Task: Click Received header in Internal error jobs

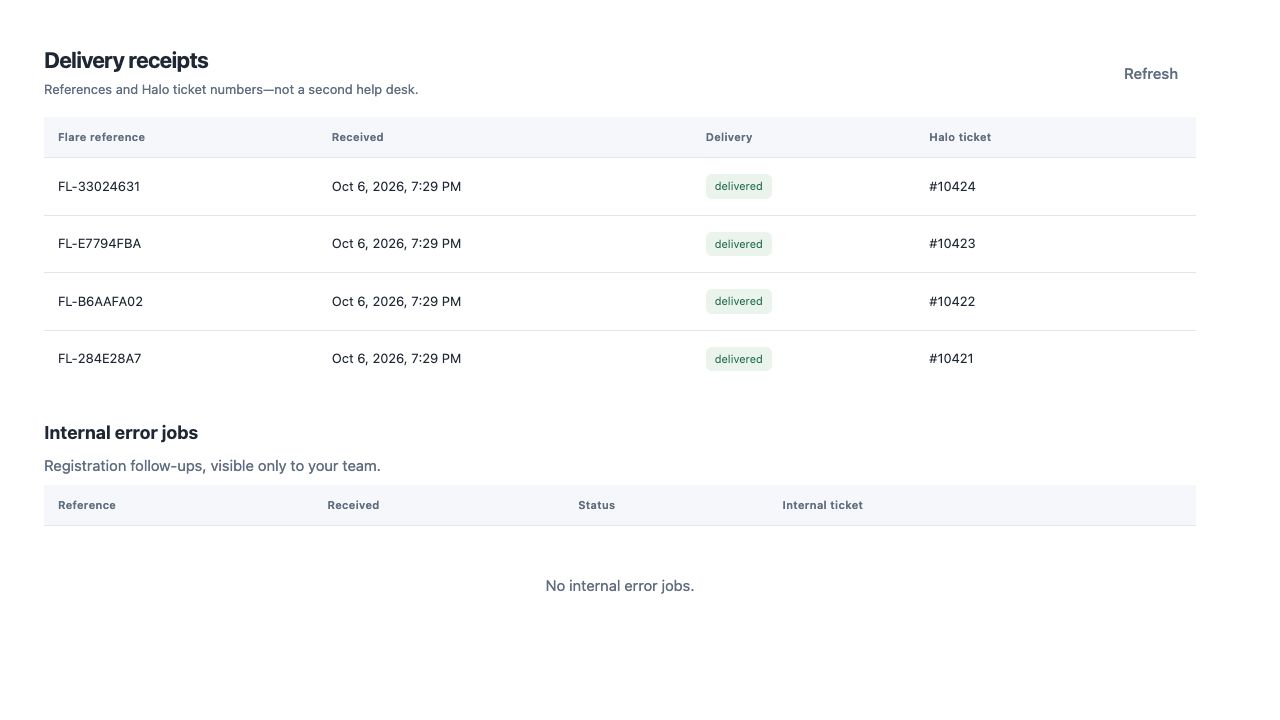Action: (353, 506)
